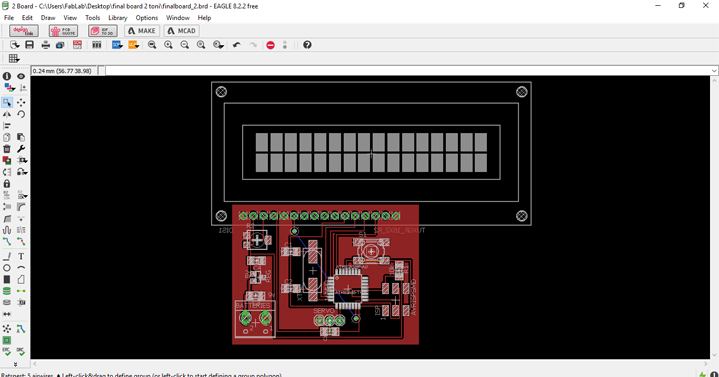Open the View menu
Screen dimensions: 719x377
pyautogui.click(x=70, y=18)
